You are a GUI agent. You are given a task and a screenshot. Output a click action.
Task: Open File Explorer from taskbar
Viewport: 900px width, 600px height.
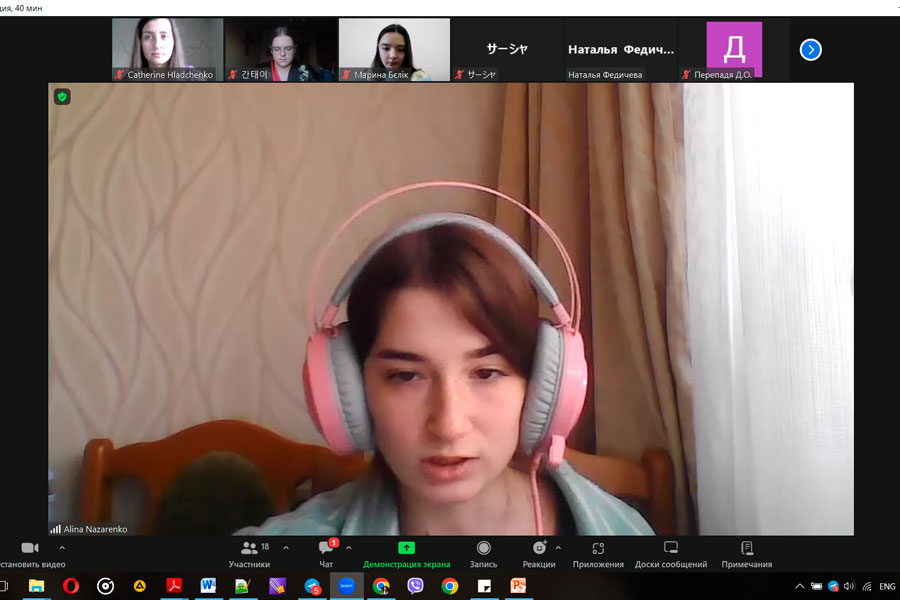coord(36,586)
